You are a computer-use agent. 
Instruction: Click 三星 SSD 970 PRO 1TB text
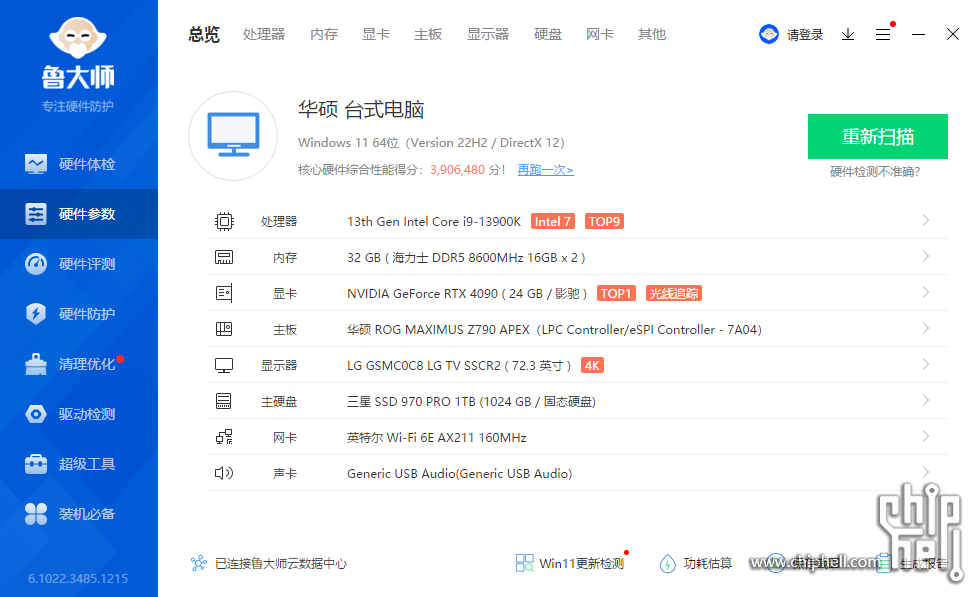(411, 401)
